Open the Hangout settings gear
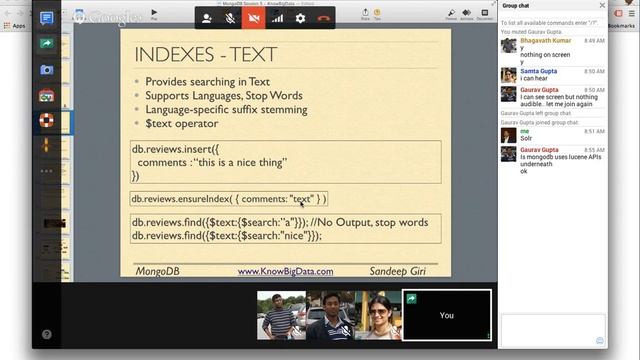 coord(300,18)
